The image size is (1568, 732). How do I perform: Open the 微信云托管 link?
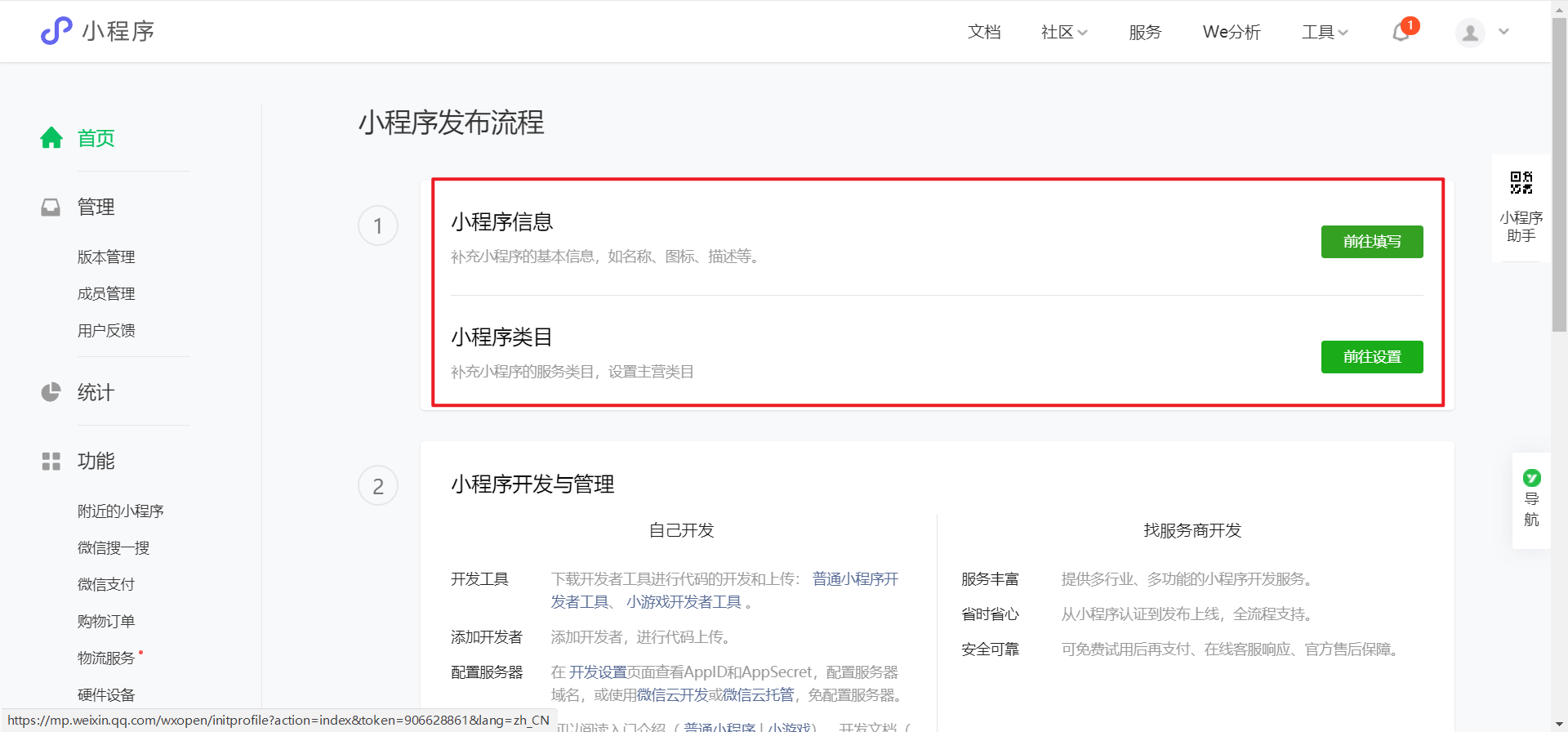click(758, 694)
